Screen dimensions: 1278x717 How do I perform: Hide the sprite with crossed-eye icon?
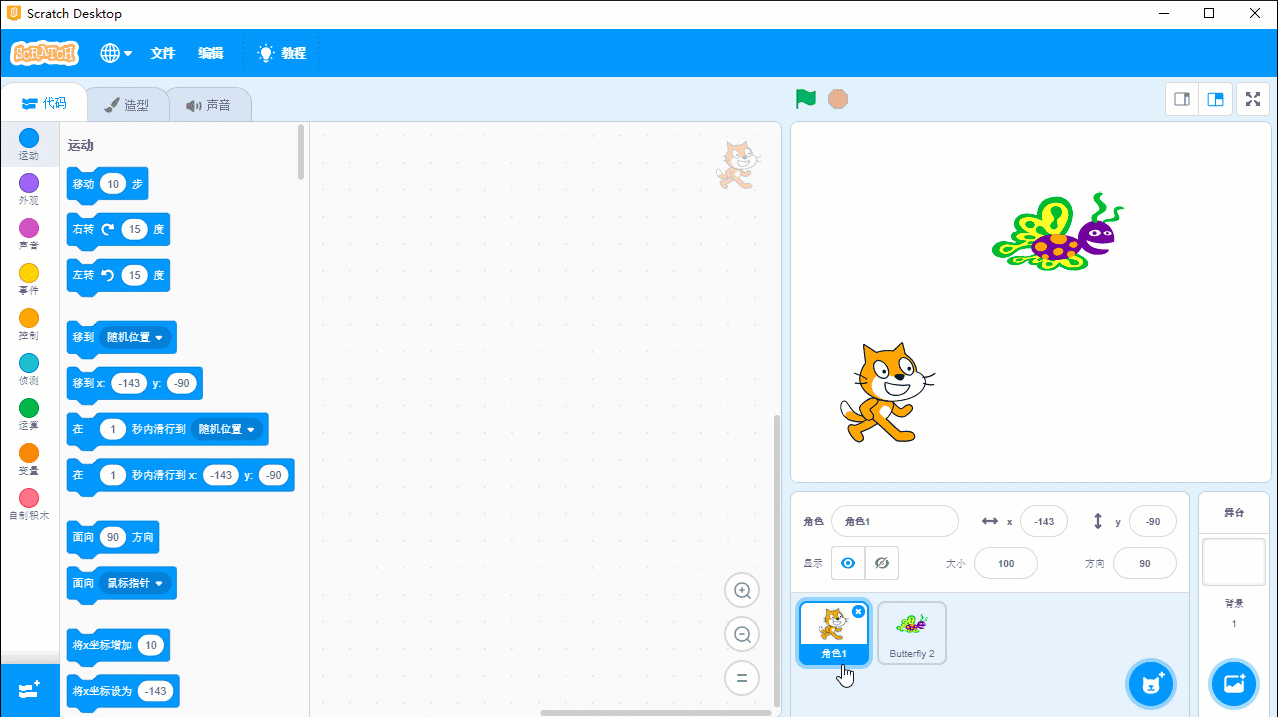[x=882, y=563]
